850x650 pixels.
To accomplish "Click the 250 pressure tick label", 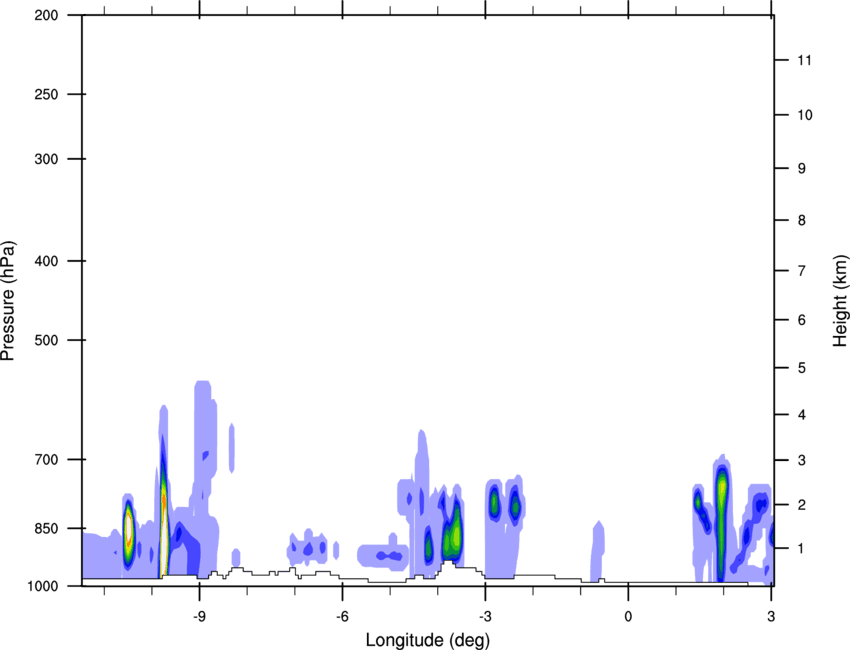I will click(x=46, y=94).
